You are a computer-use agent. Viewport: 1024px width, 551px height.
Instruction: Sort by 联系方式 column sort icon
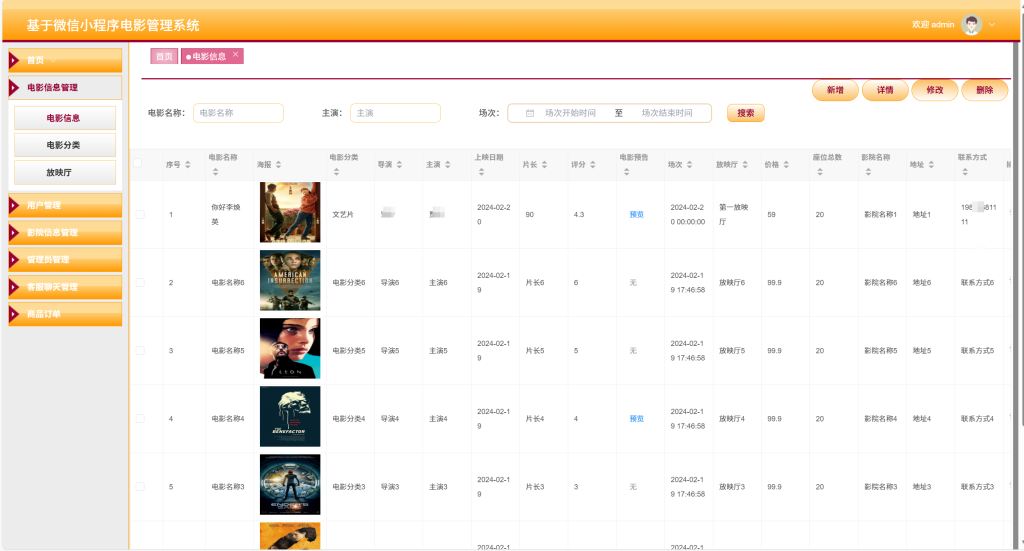[965, 172]
